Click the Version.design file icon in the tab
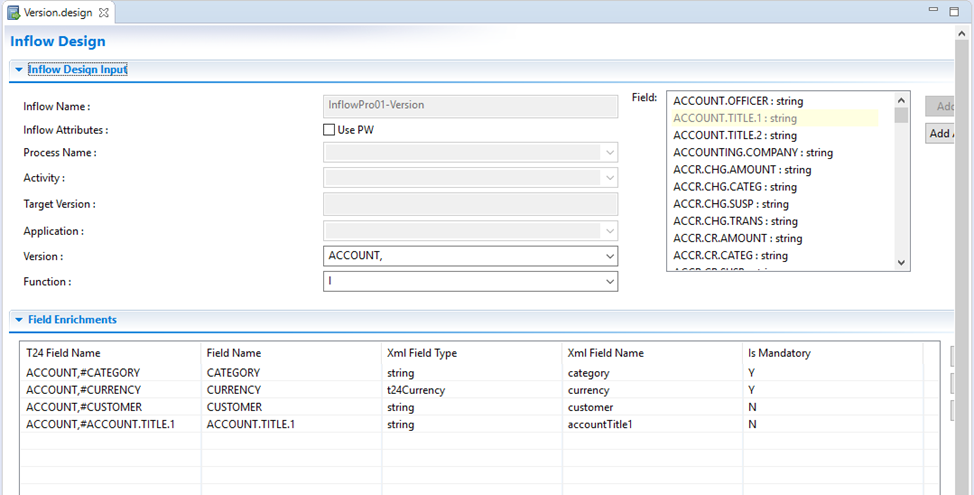This screenshot has width=974, height=495. 13,12
